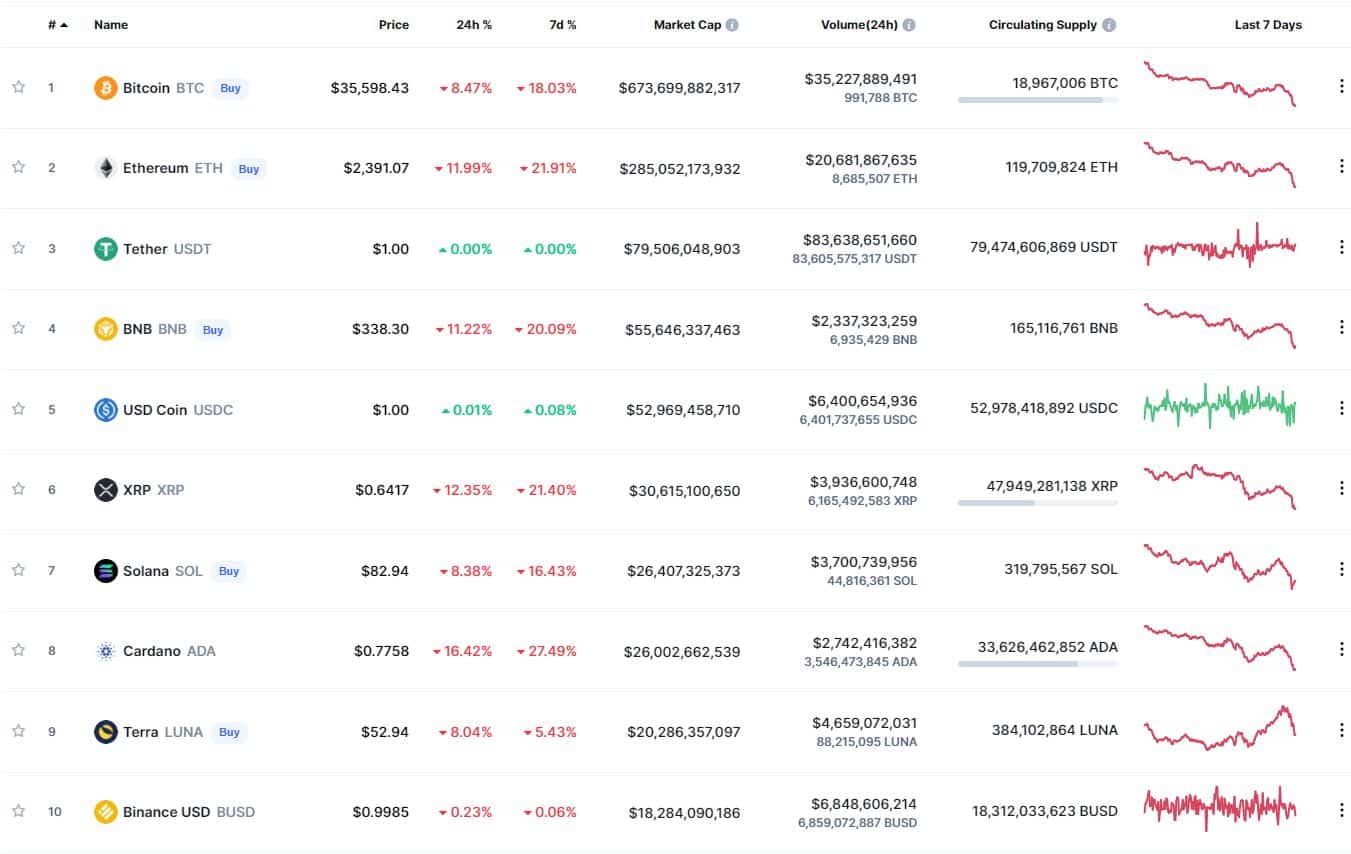Open more options for Binance USD row

pos(1341,810)
